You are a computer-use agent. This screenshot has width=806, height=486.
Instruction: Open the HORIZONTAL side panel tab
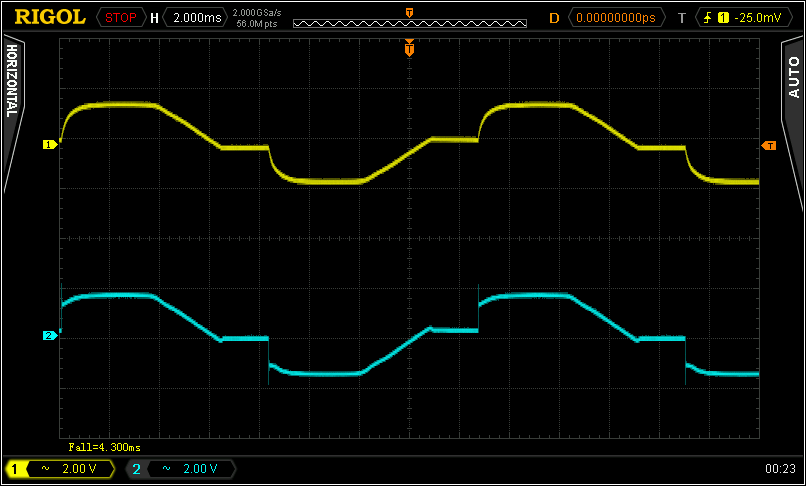12,81
